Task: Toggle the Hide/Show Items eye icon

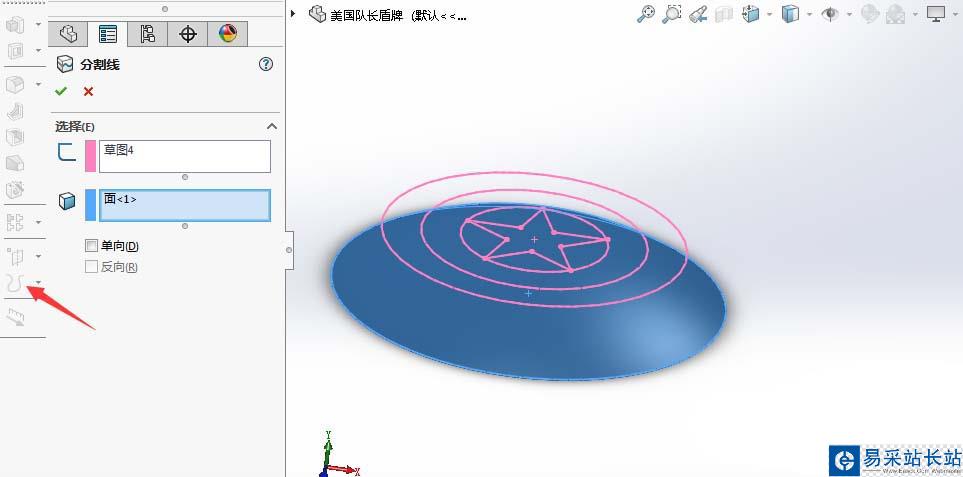Action: click(830, 14)
